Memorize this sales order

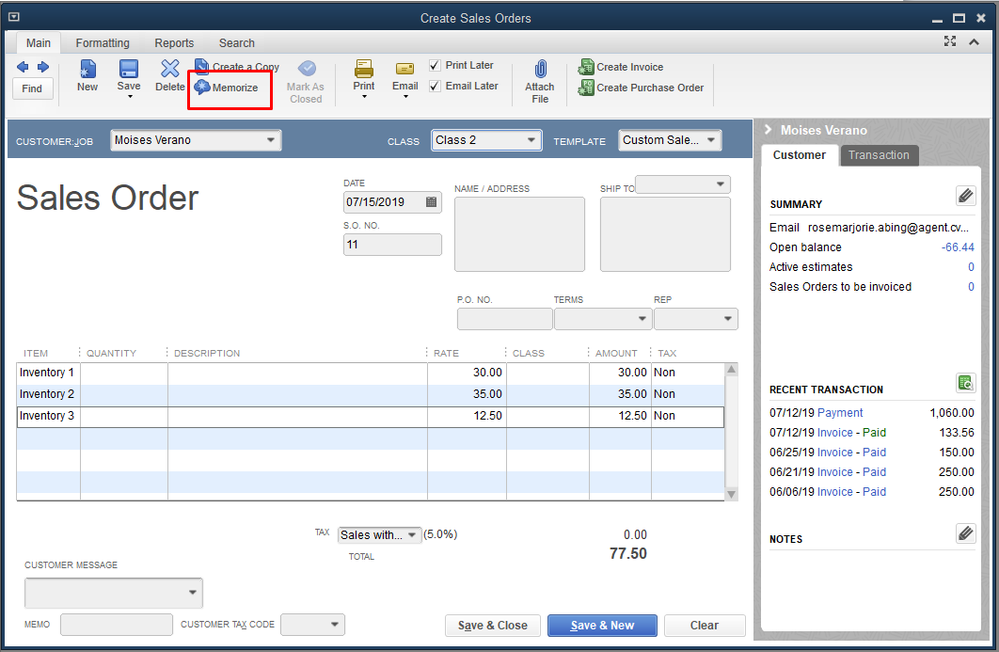(227, 87)
